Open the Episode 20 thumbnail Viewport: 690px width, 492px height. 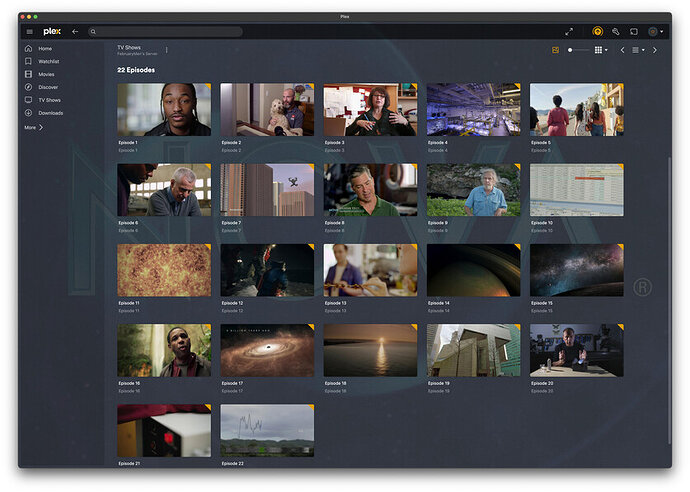pyautogui.click(x=576, y=350)
